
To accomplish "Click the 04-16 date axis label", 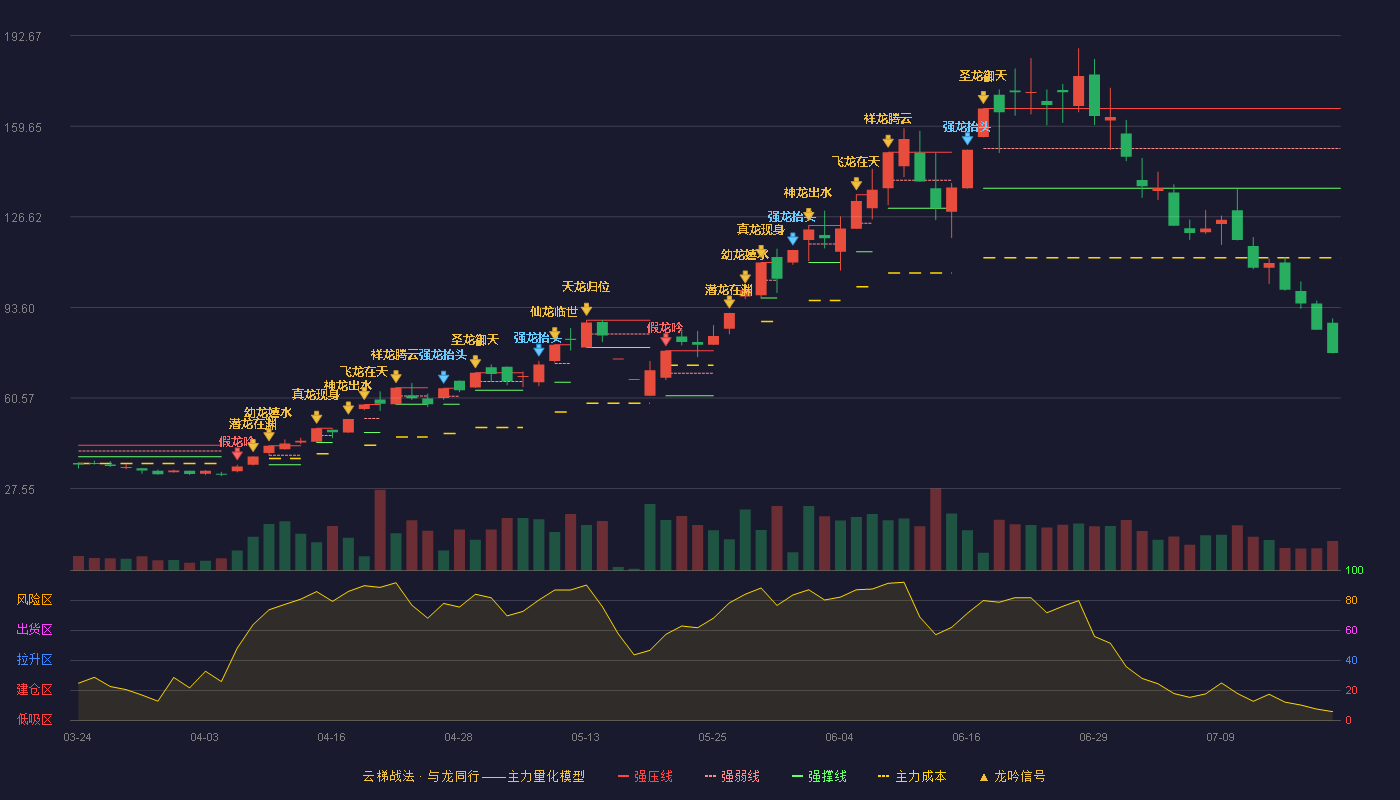I will [x=331, y=737].
